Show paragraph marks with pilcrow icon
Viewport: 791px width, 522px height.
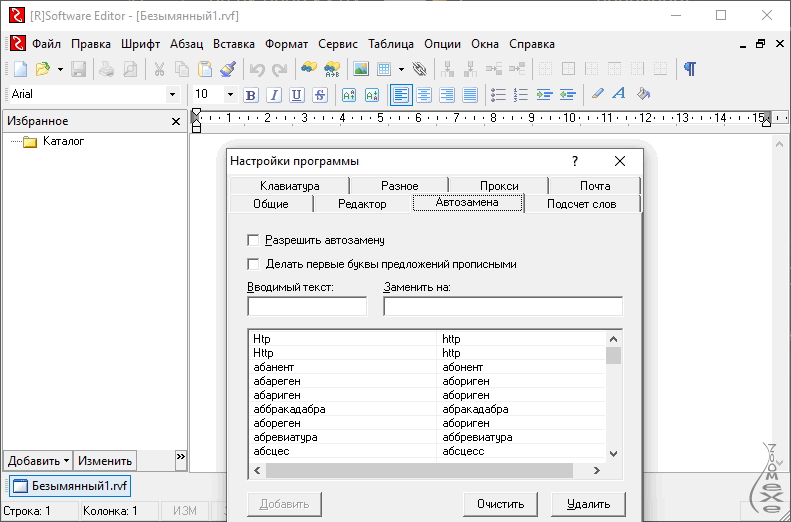coord(689,69)
